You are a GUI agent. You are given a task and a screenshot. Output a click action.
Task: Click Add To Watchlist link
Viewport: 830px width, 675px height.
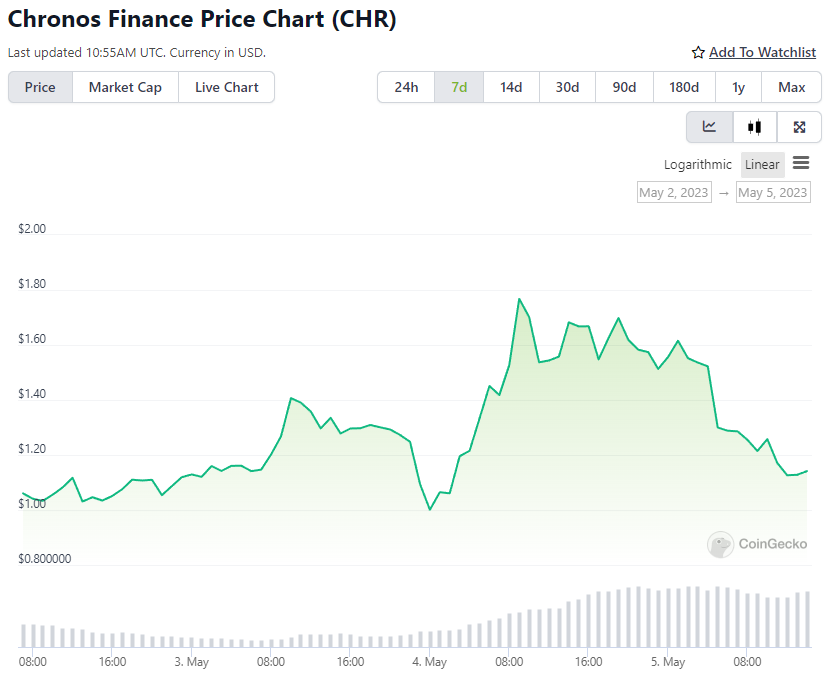(x=762, y=52)
